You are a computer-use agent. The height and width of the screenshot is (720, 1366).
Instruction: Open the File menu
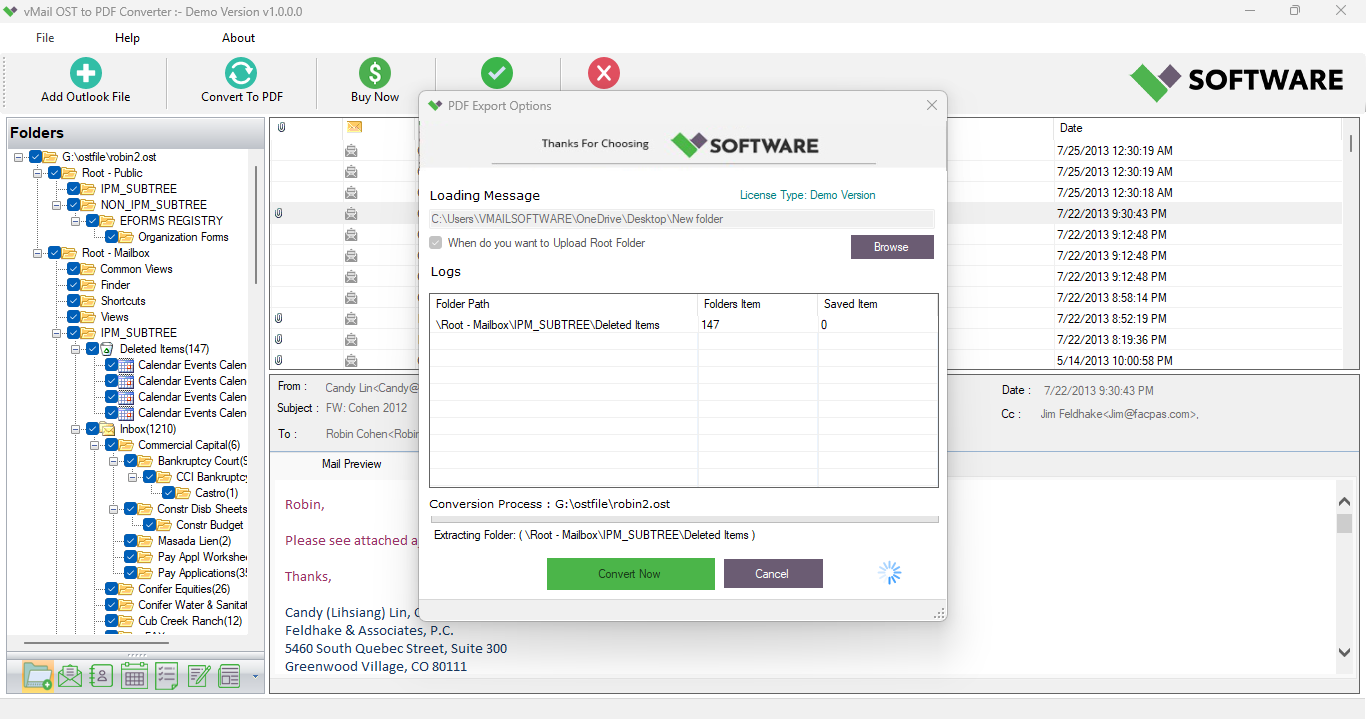[45, 38]
